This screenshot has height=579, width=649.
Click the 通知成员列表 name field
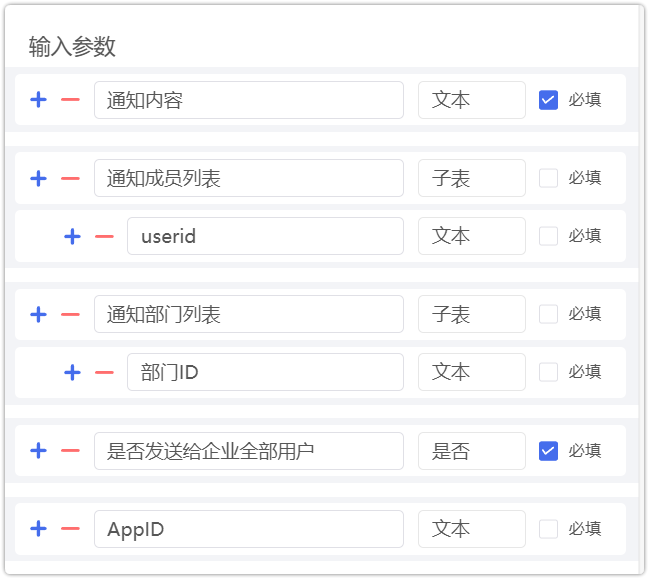coord(248,178)
